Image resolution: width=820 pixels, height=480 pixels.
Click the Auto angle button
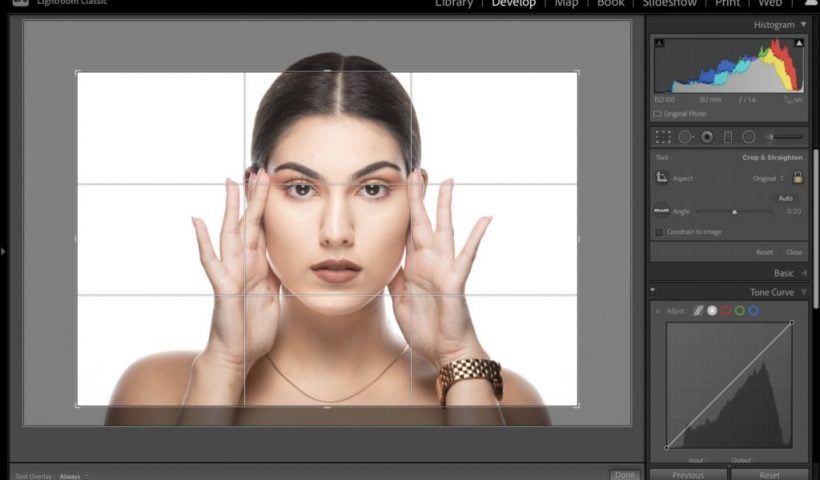tap(785, 198)
